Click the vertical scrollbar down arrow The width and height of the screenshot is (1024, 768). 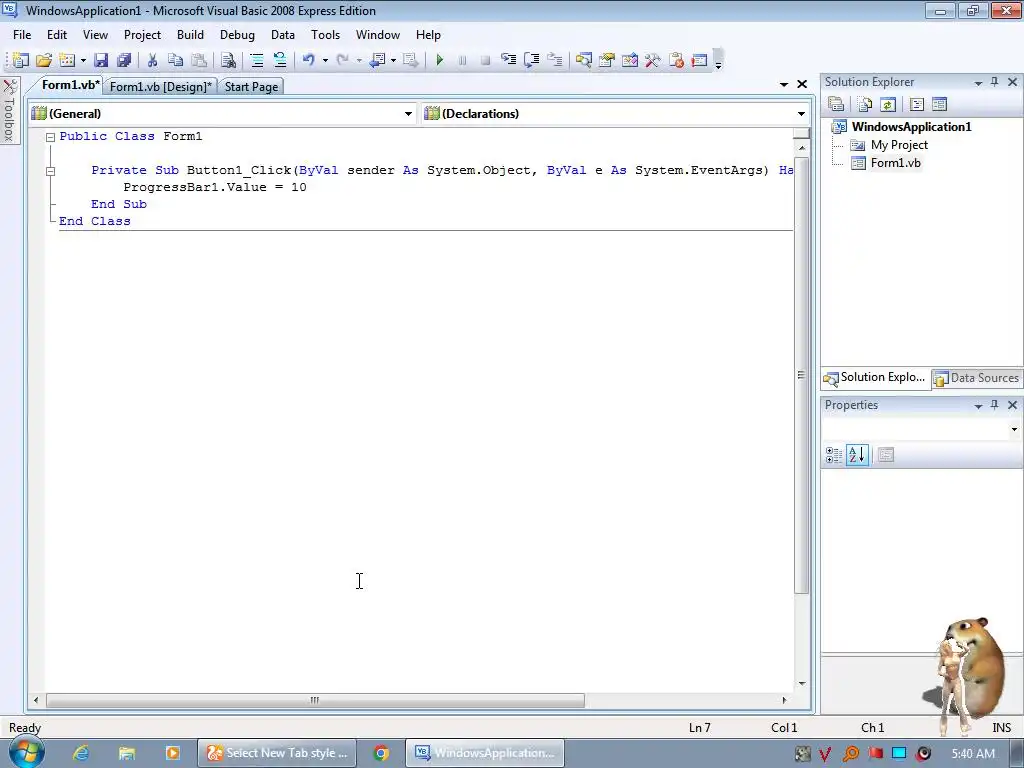(801, 684)
